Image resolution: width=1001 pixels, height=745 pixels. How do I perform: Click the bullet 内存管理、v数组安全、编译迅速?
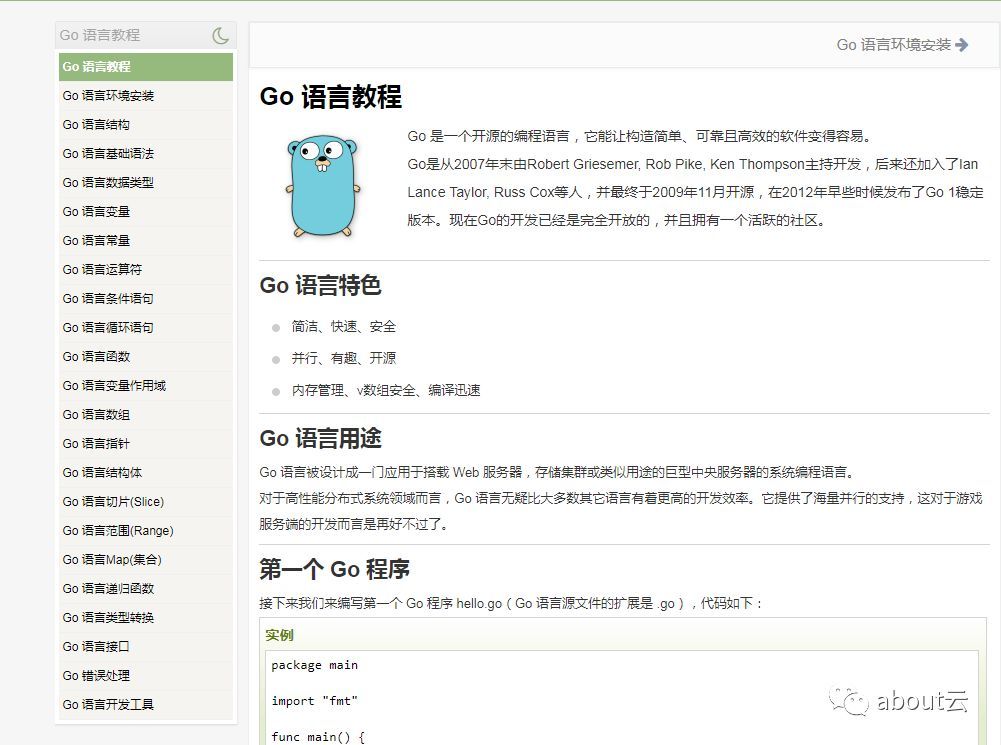[x=386, y=391]
